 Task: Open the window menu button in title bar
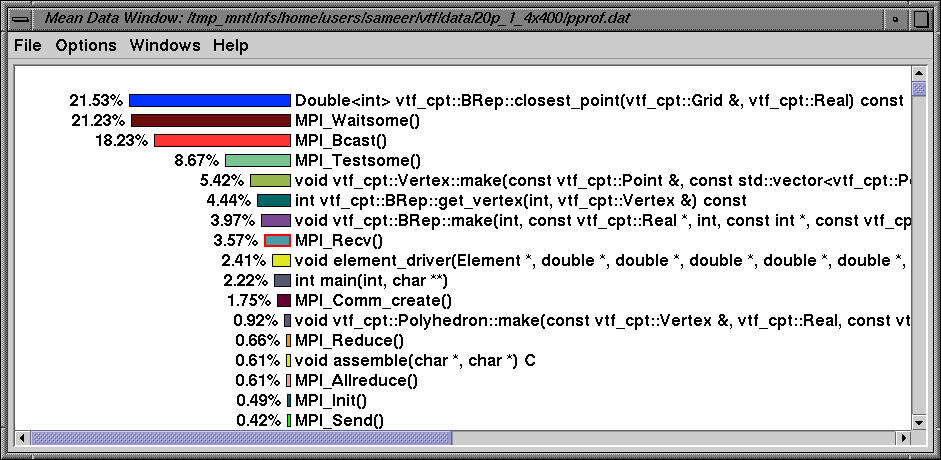tap(20, 19)
